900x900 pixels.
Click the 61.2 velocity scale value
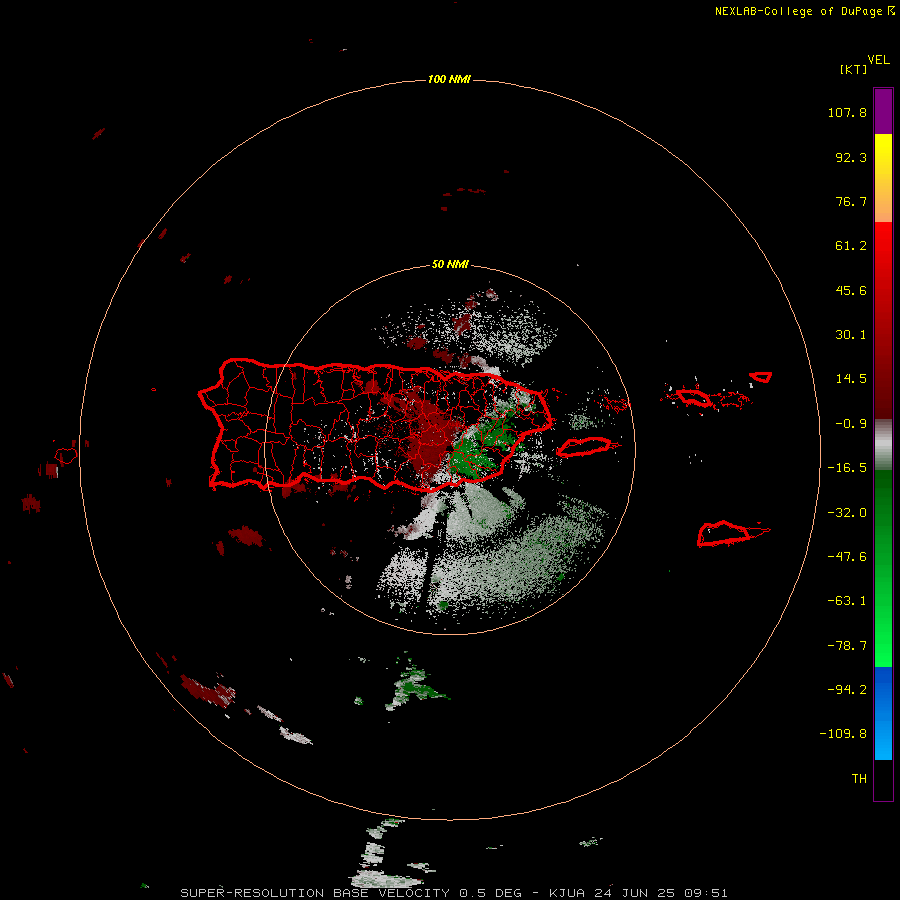[x=851, y=246]
